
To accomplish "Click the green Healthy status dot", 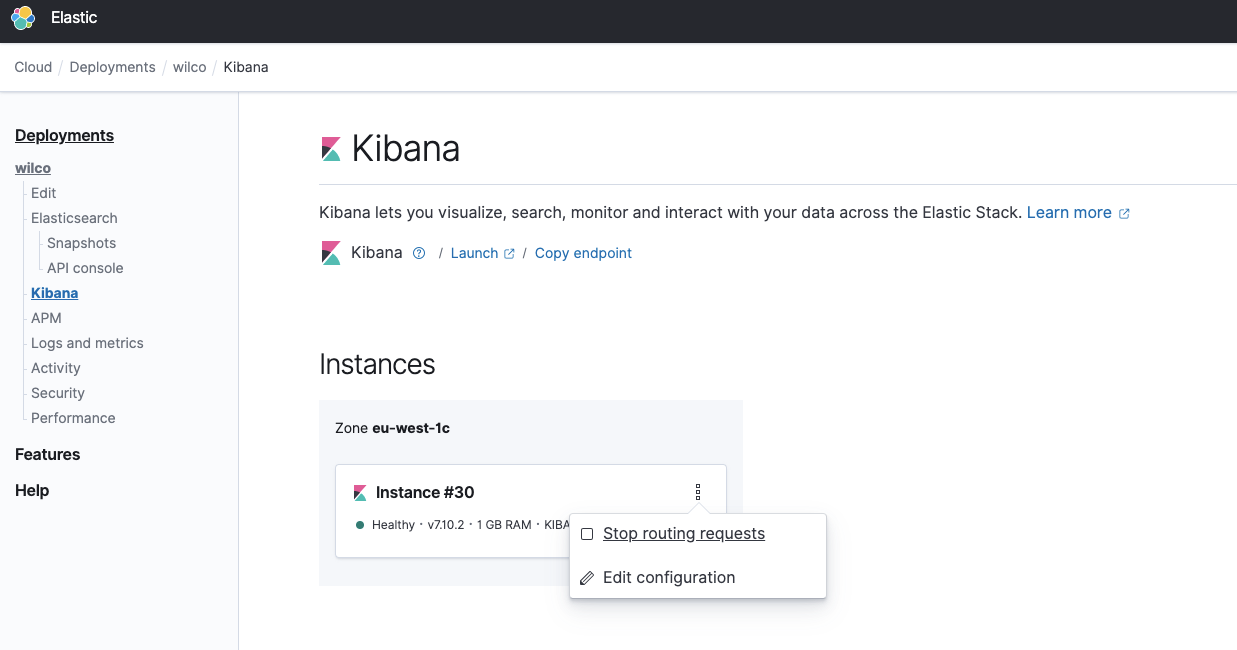I will point(360,525).
